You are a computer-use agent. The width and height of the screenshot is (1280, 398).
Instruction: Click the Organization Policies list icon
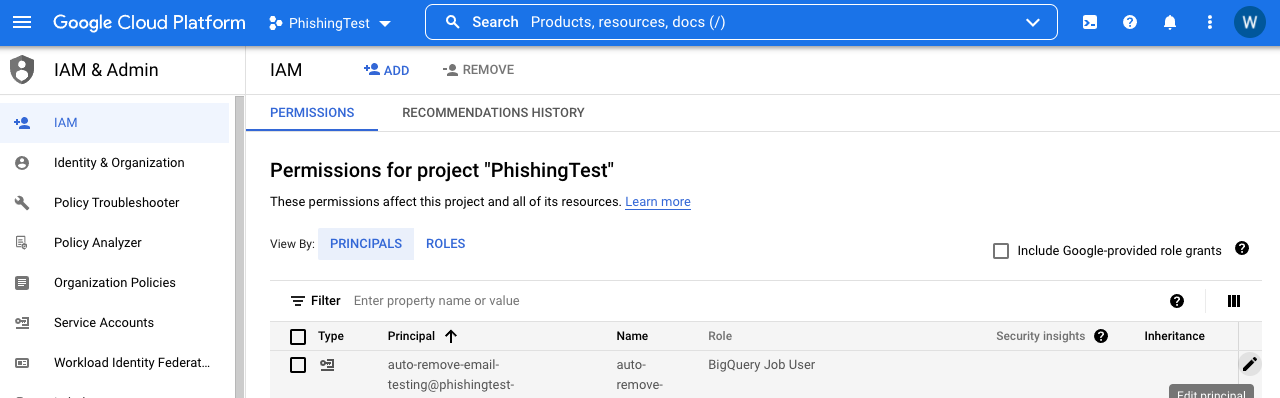pyautogui.click(x=22, y=283)
